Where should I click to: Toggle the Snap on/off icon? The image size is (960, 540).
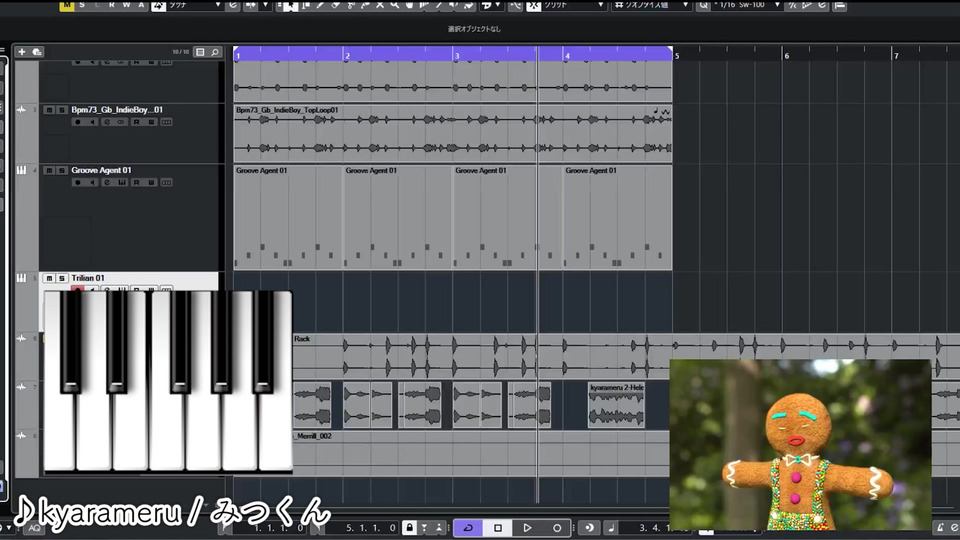[x=533, y=5]
